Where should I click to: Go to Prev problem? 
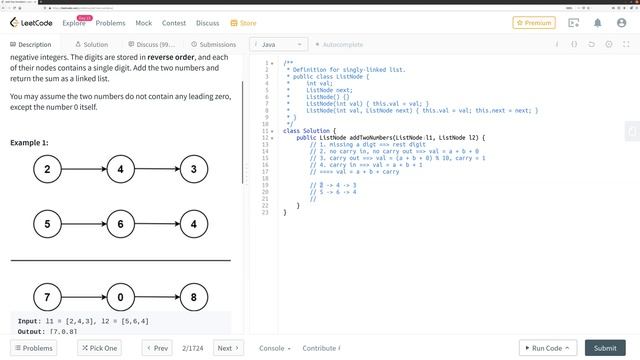click(157, 348)
